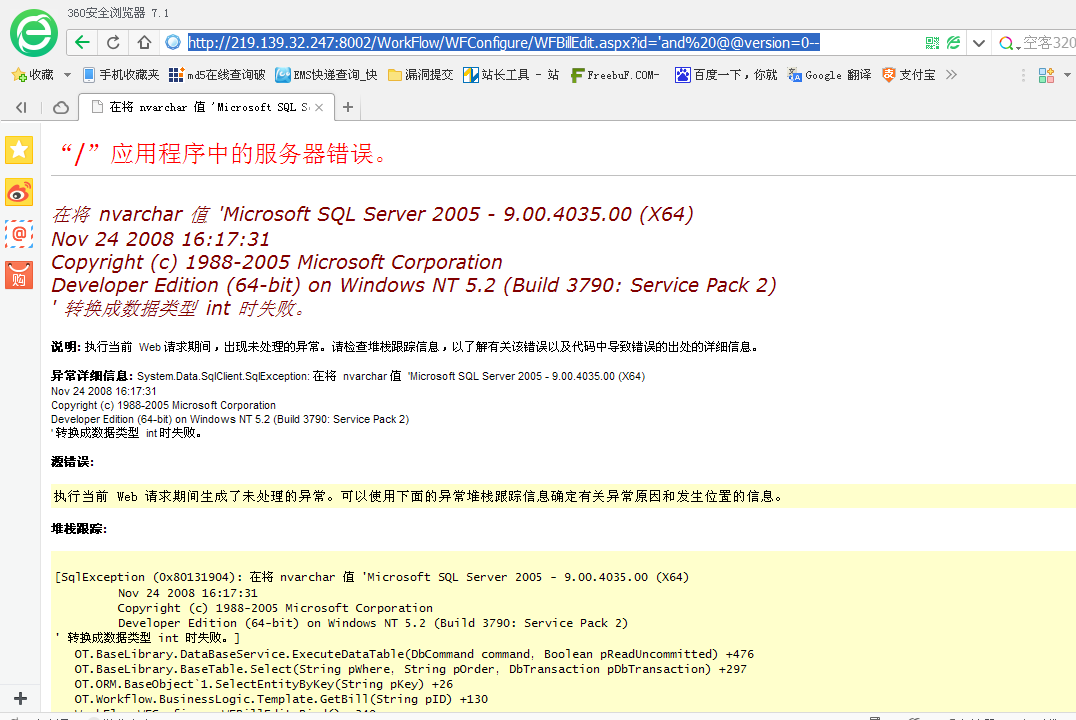Open the sidebar mail @ icon
Viewport: 1076px width, 720px height.
click(x=19, y=234)
